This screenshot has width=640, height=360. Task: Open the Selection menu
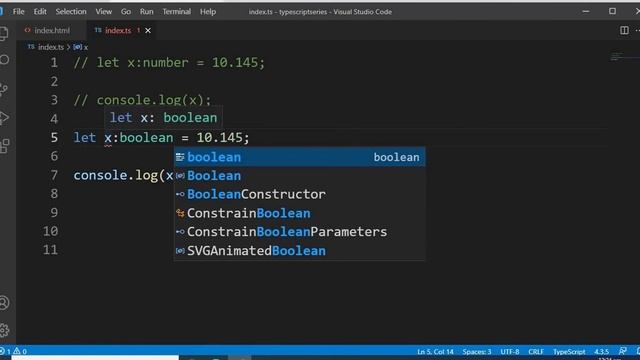71,12
